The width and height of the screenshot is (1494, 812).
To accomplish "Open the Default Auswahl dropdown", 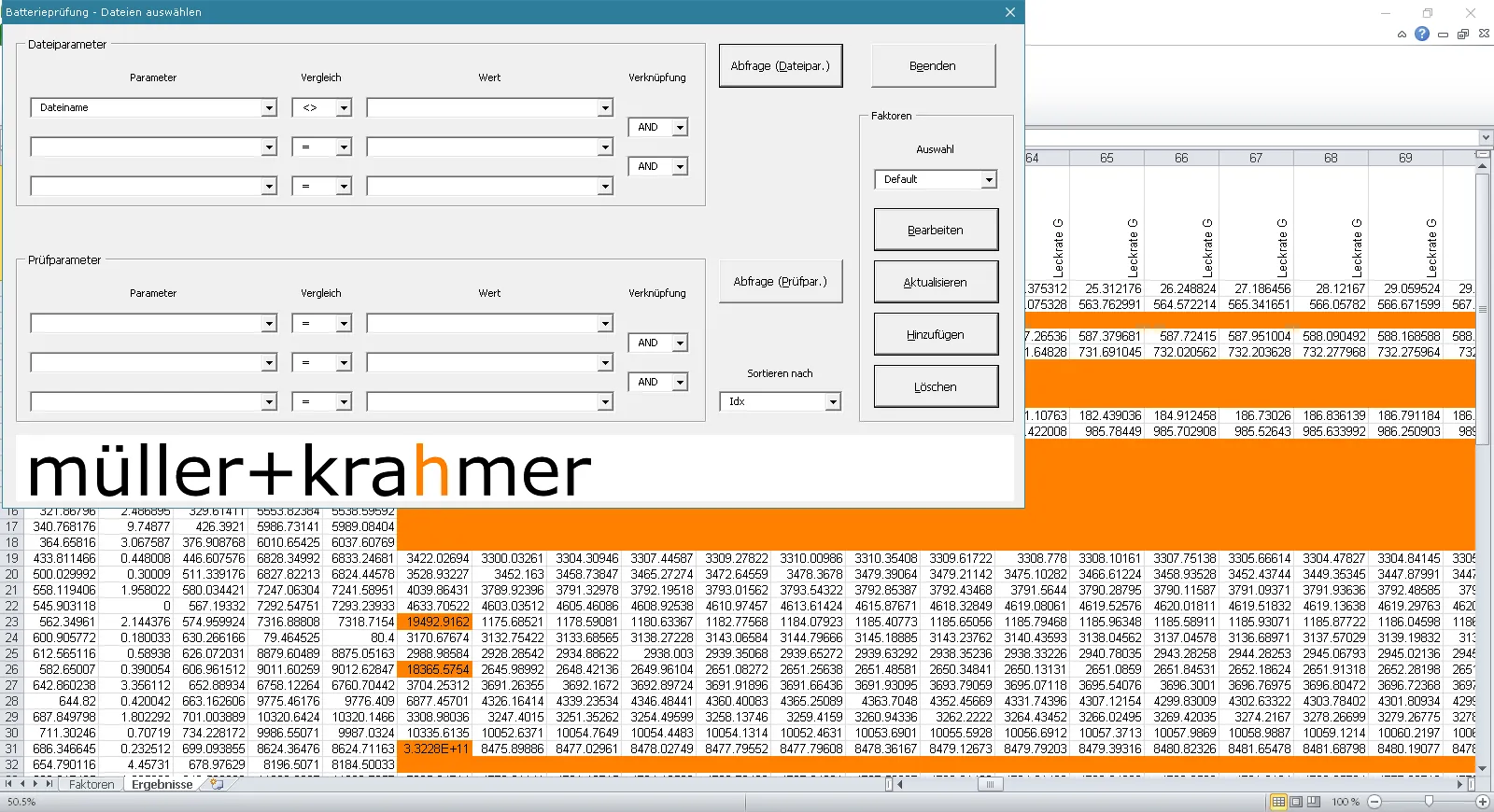I will click(x=989, y=179).
